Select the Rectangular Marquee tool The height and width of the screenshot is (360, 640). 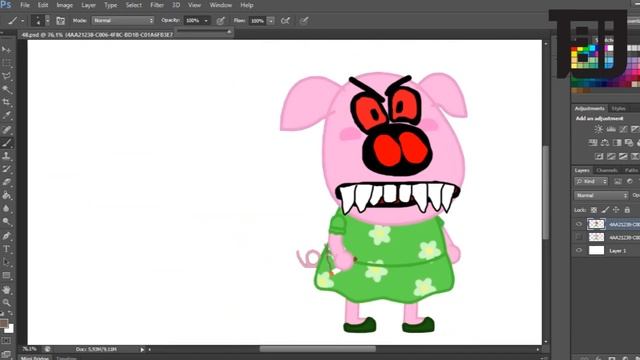click(7, 63)
